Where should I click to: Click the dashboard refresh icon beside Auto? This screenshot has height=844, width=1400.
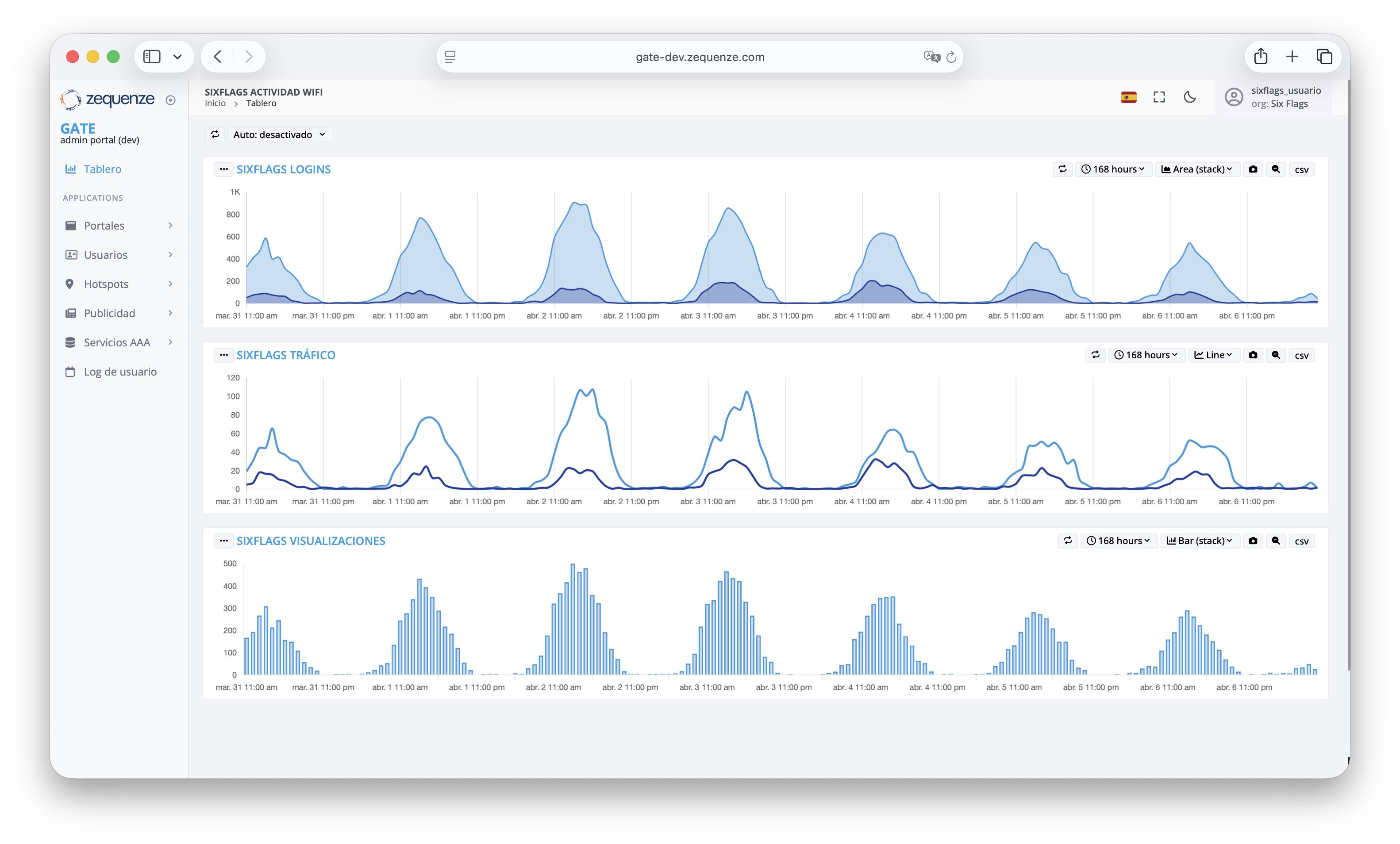pos(215,134)
